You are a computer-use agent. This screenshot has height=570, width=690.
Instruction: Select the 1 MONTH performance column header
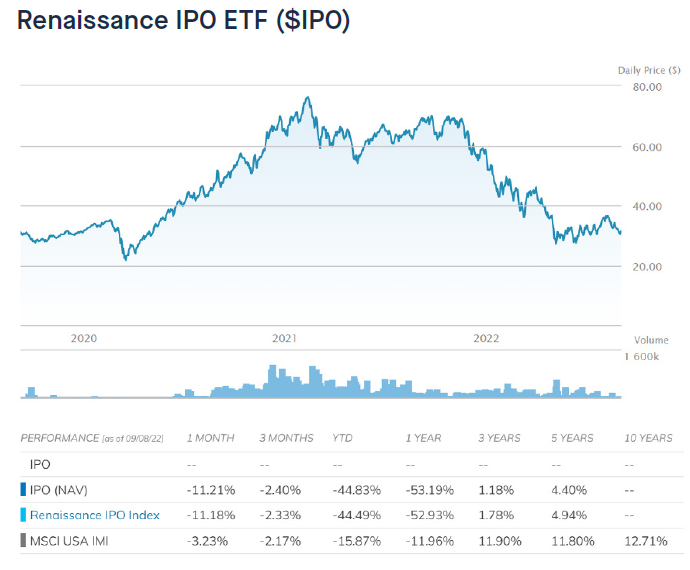pos(212,438)
